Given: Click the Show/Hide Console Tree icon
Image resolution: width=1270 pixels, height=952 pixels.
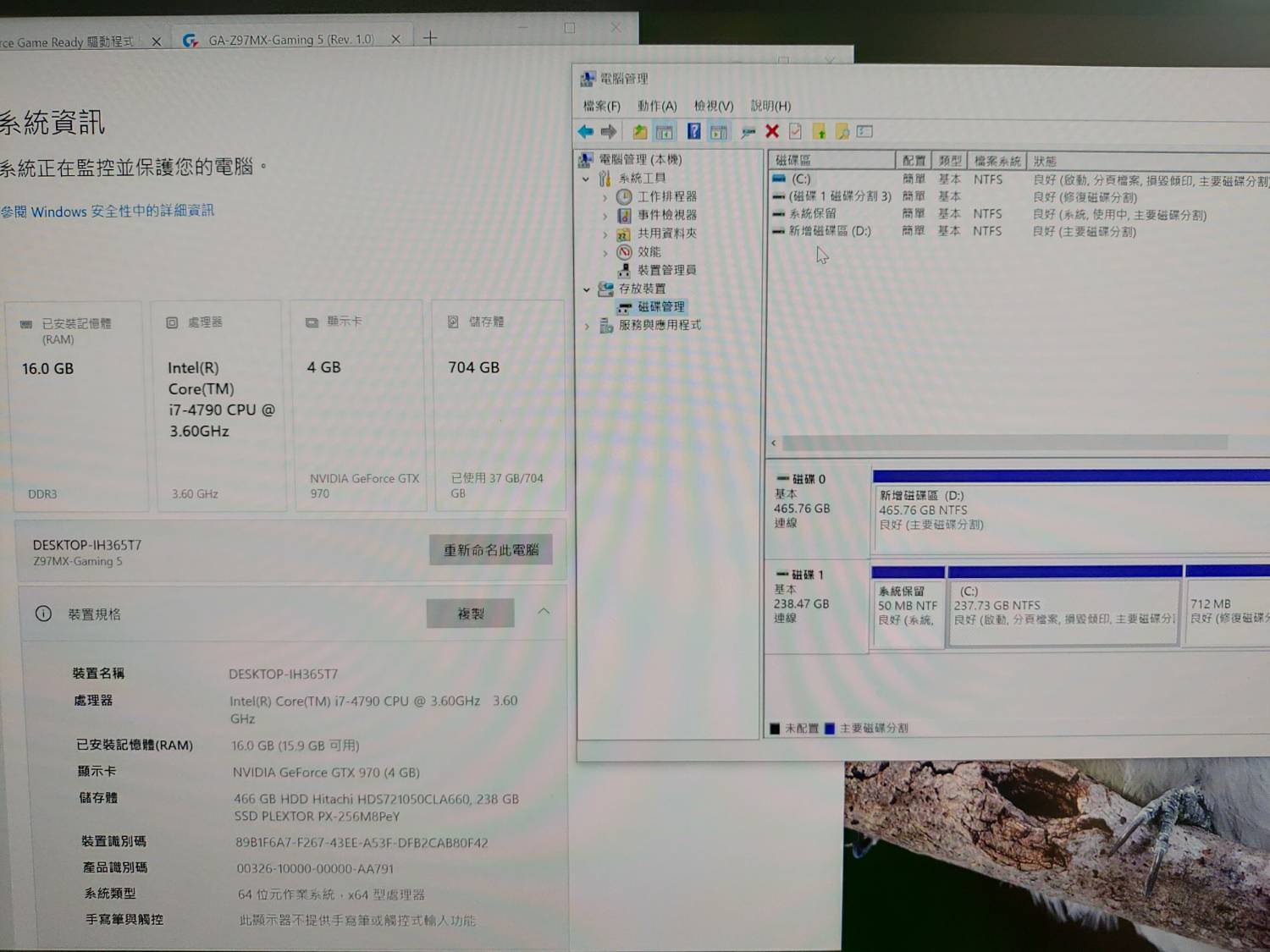Looking at the screenshot, I should pos(665,131).
